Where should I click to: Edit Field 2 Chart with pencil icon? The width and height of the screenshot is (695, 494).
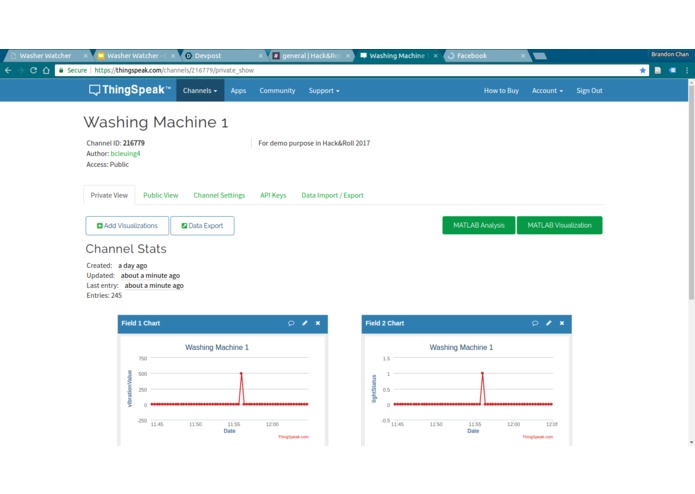[x=549, y=323]
